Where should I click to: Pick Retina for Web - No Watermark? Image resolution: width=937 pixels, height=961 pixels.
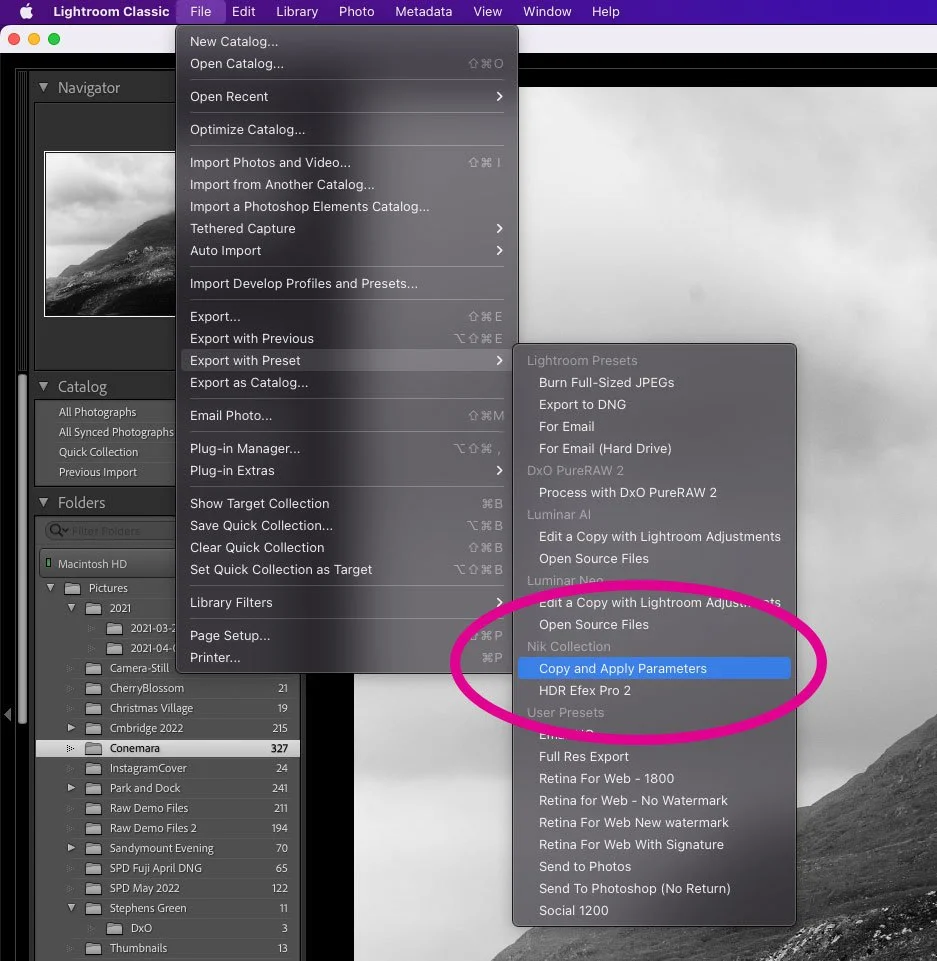tap(654, 802)
